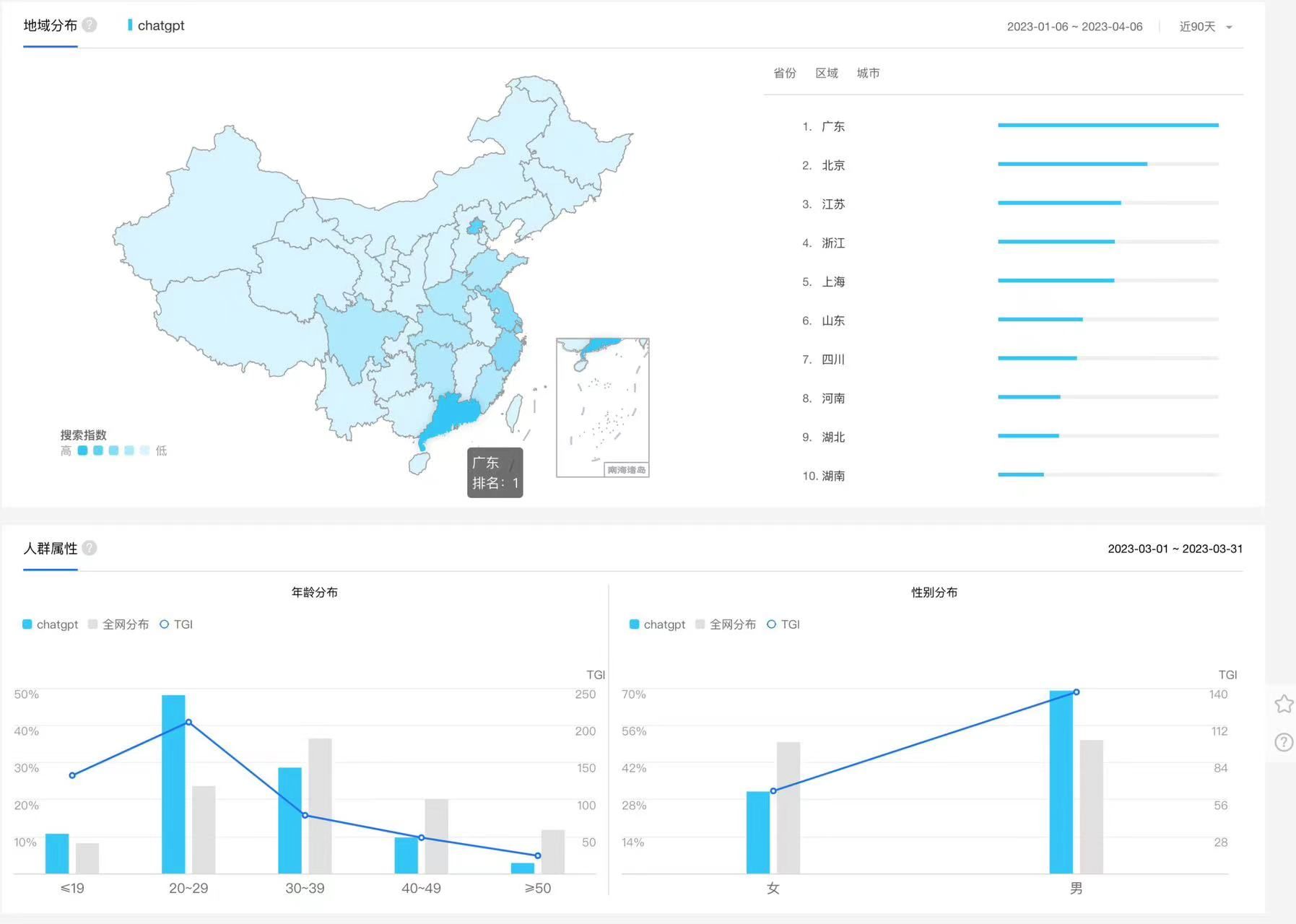
Task: Click the blue 20~29 age bar
Action: 173,783
